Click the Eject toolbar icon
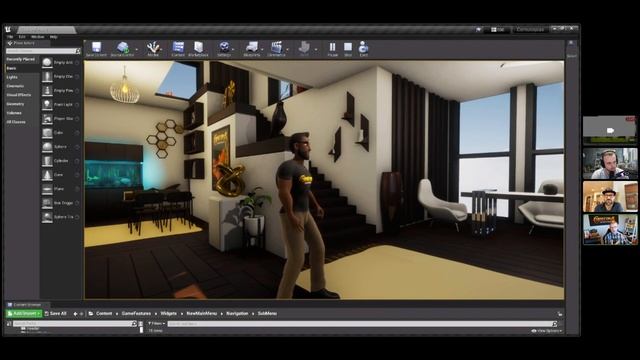 coord(363,47)
